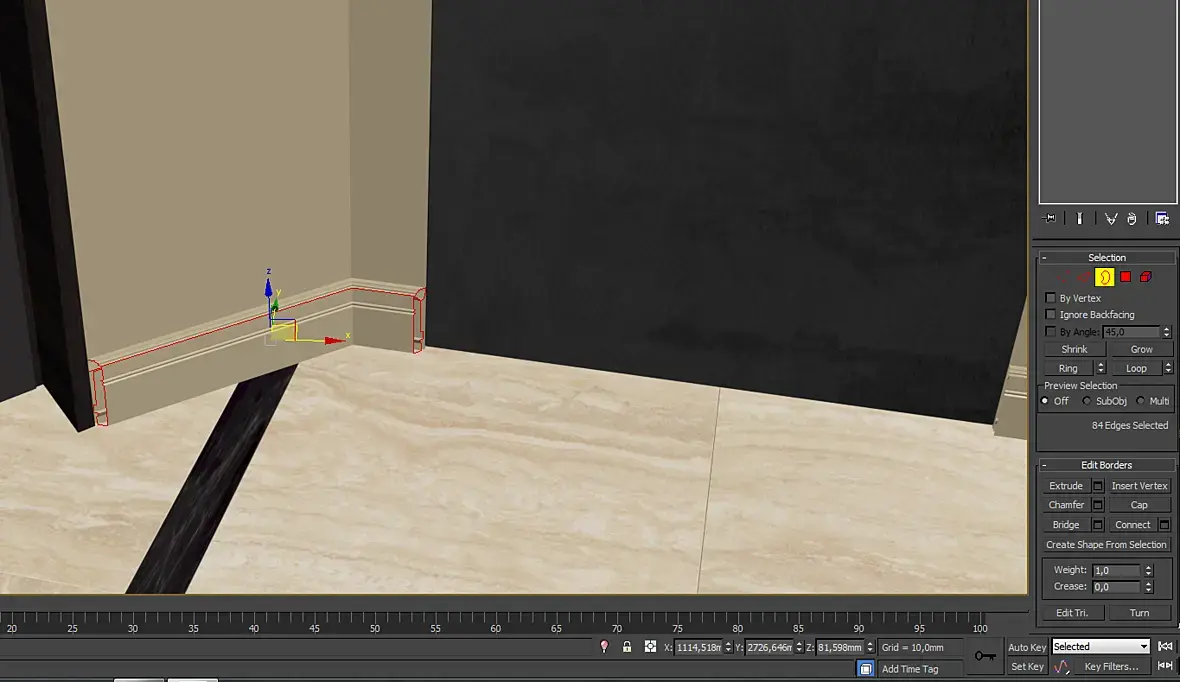The width and height of the screenshot is (1180, 682).
Task: Click the Z coordinate spinner
Action: pyautogui.click(x=870, y=647)
